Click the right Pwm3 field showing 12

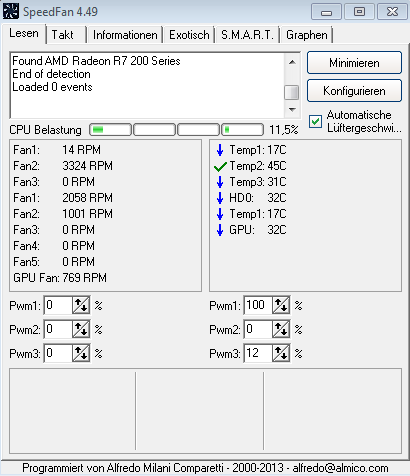(258, 353)
